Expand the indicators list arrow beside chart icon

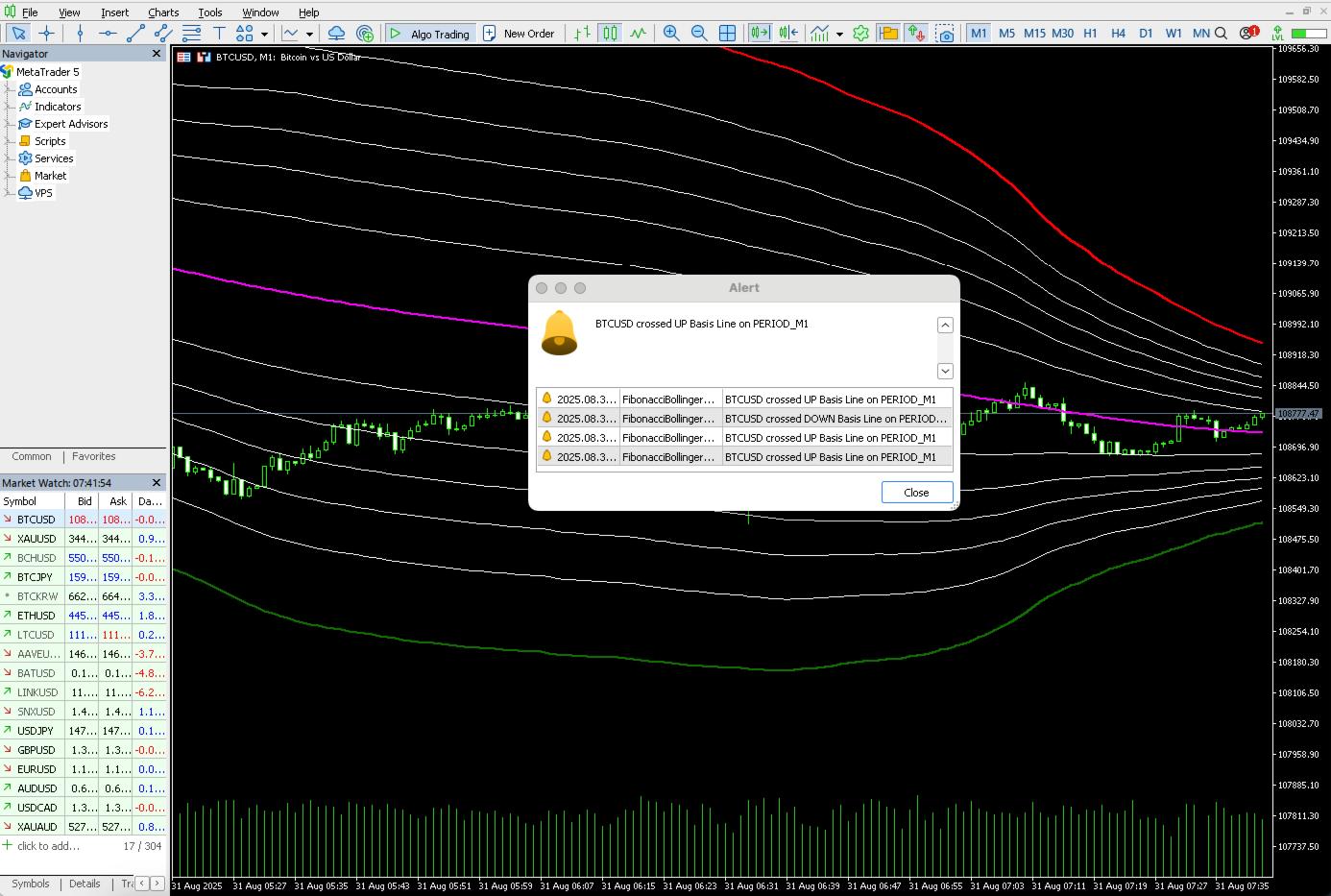click(x=839, y=34)
